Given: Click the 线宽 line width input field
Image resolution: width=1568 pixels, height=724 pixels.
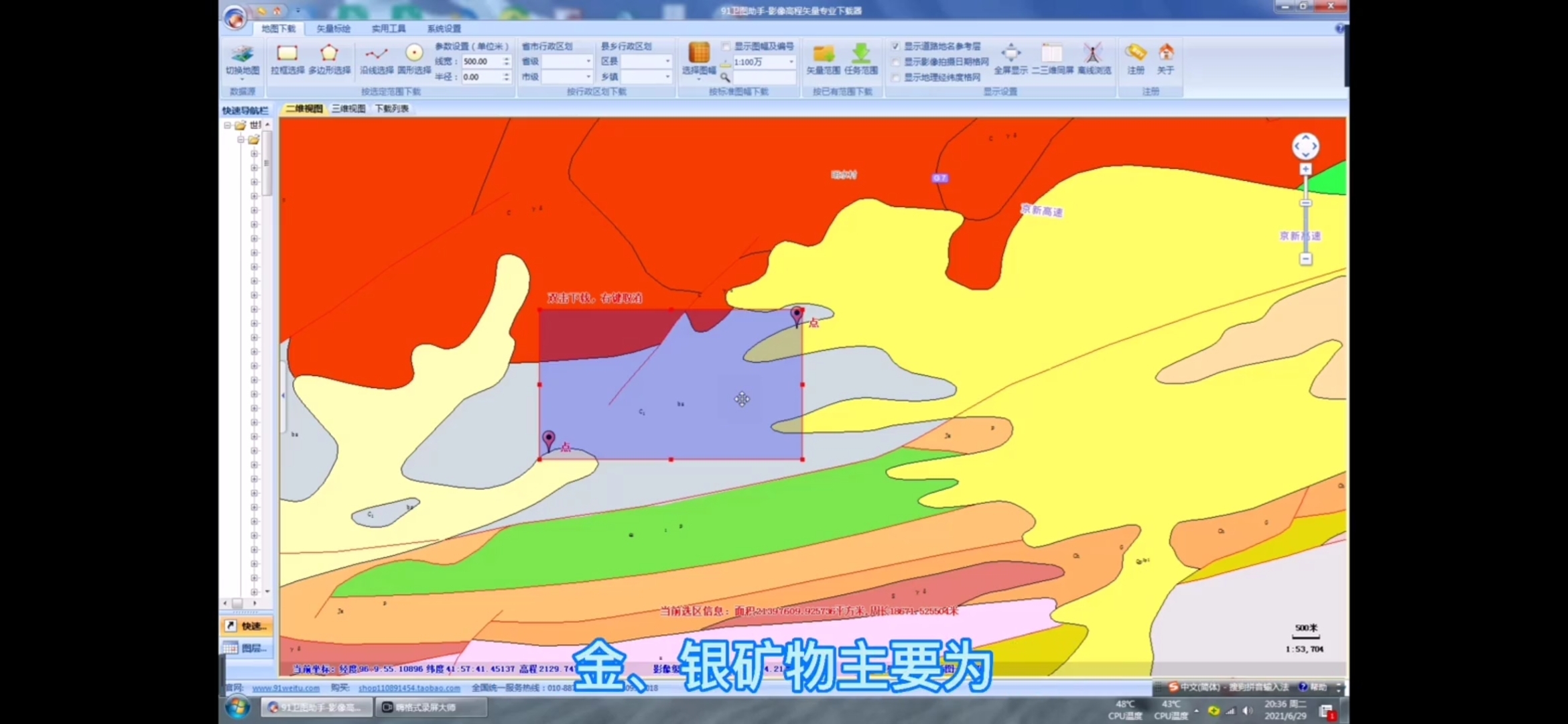Looking at the screenshot, I should tap(481, 61).
